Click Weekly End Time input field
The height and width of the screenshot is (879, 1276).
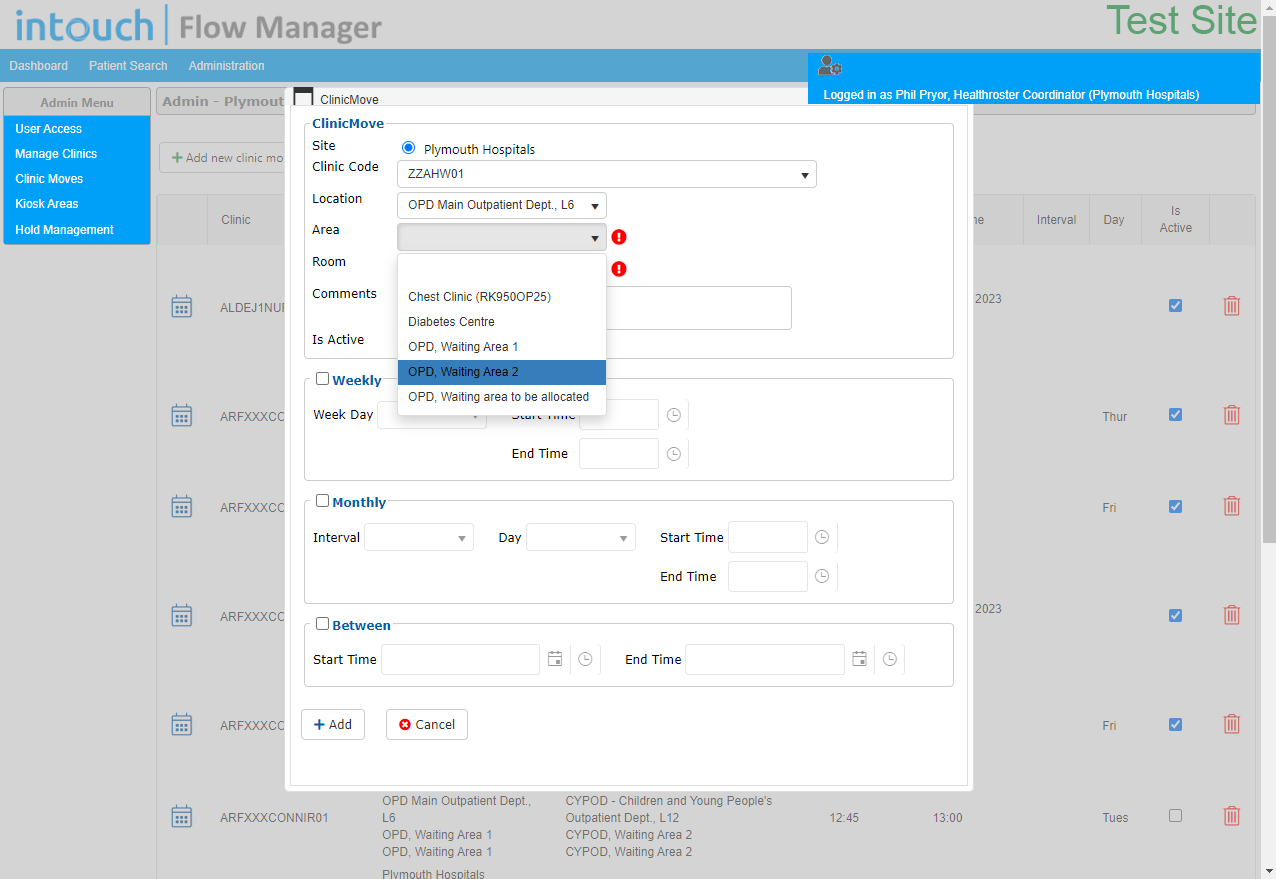tap(619, 454)
